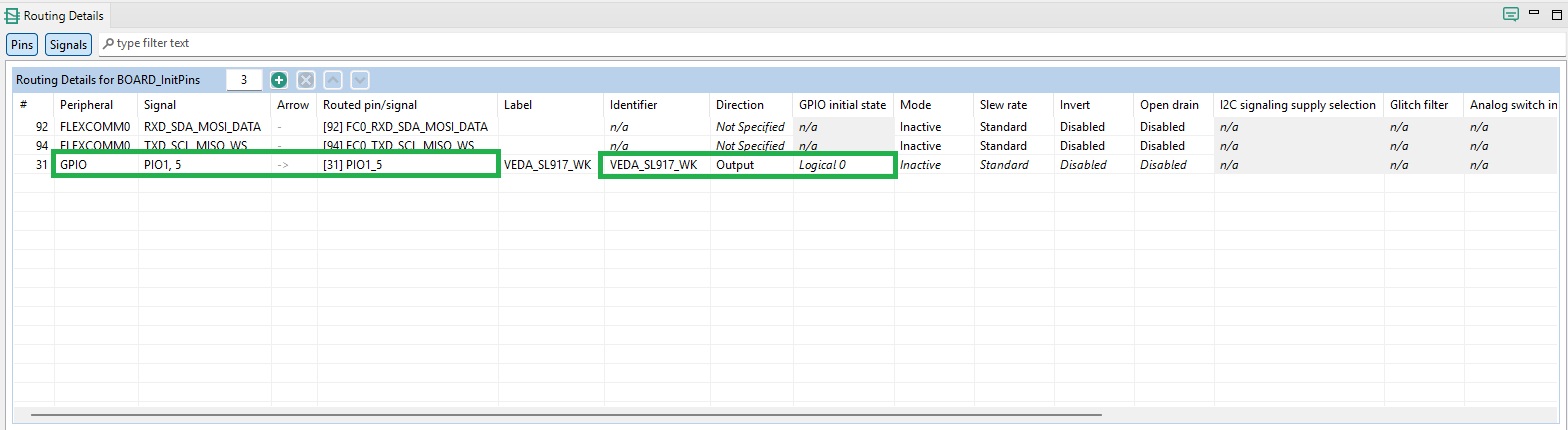Select the FLEXCOMM0 peripheral cell in row 92

[96, 127]
